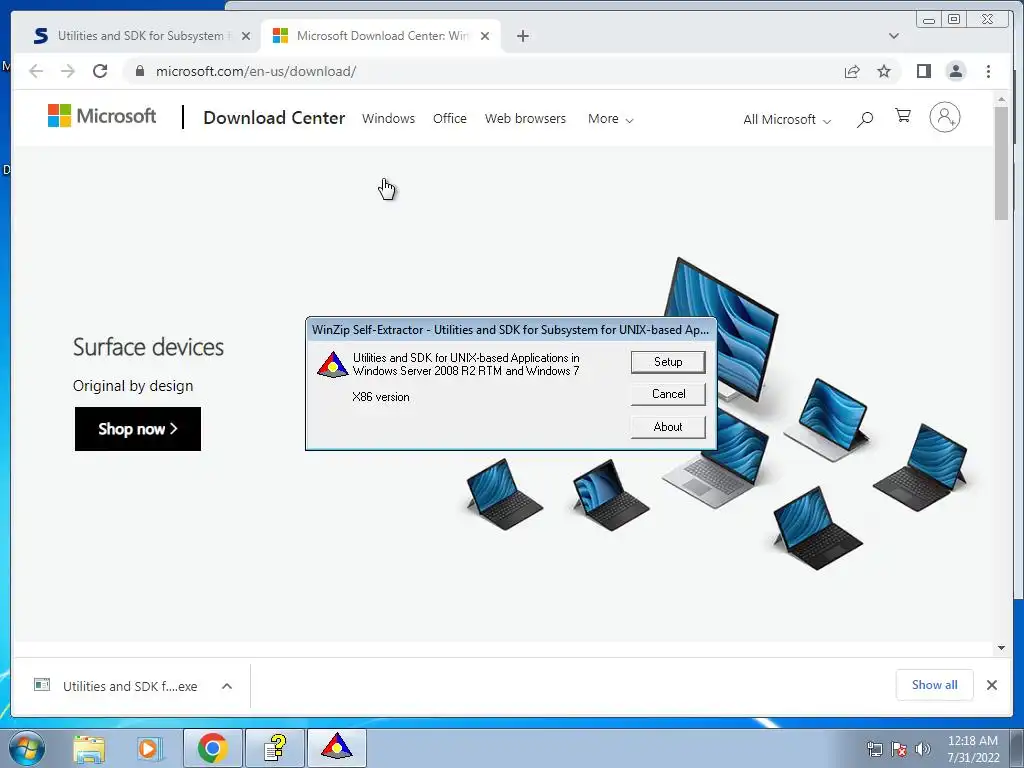Open the downloaded Utilities and SDK exe file

click(116, 686)
